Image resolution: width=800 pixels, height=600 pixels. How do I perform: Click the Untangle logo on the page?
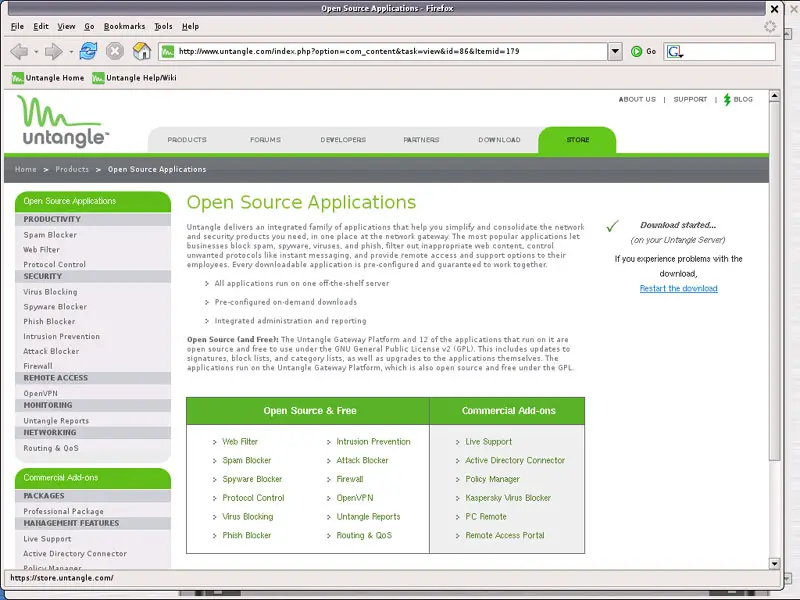tap(63, 121)
